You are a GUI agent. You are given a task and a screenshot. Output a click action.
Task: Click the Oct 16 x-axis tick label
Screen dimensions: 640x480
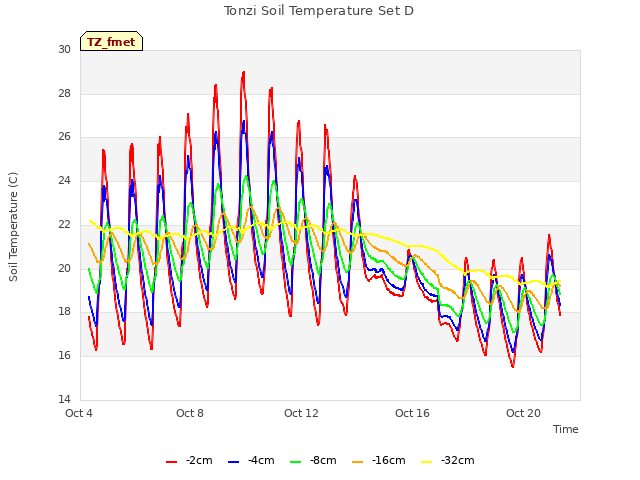(x=412, y=413)
